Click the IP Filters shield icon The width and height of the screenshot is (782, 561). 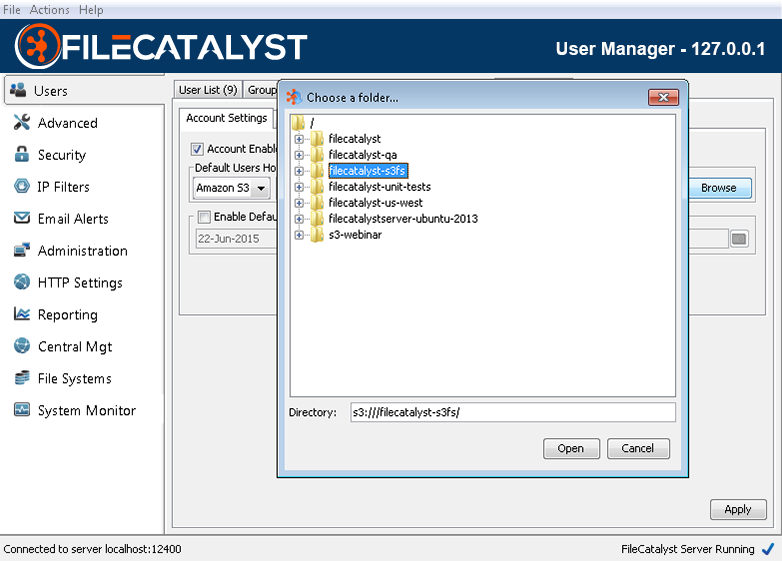click(x=20, y=187)
